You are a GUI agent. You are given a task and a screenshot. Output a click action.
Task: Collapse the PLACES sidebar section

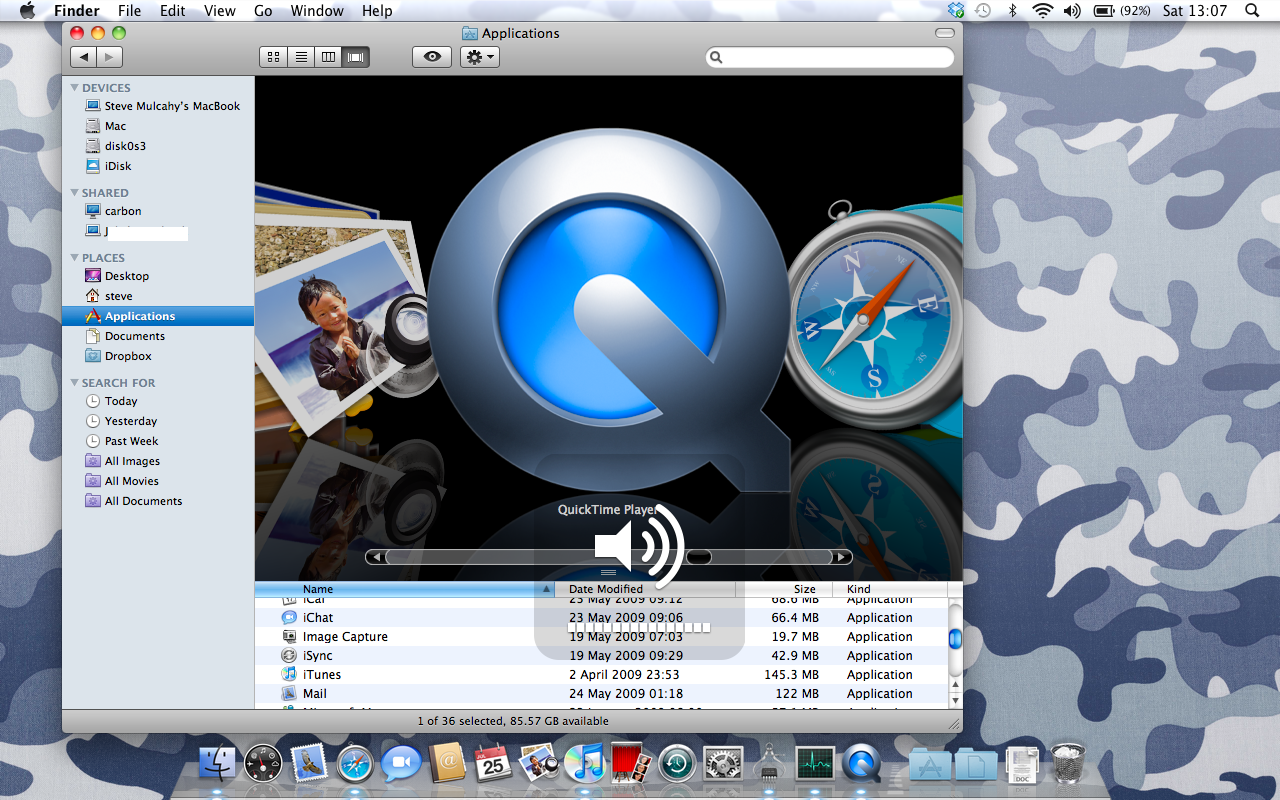point(74,258)
